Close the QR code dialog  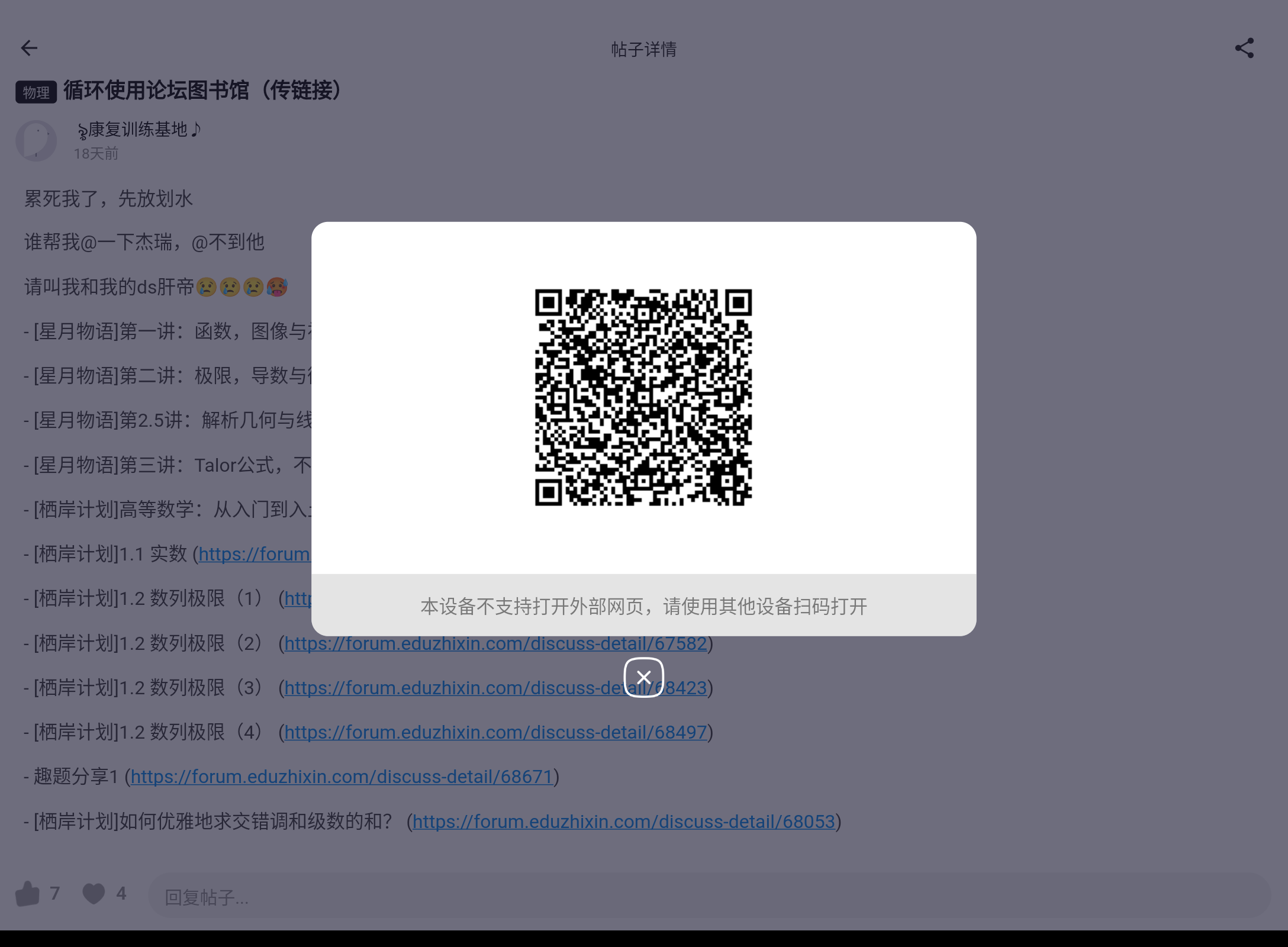pos(643,677)
